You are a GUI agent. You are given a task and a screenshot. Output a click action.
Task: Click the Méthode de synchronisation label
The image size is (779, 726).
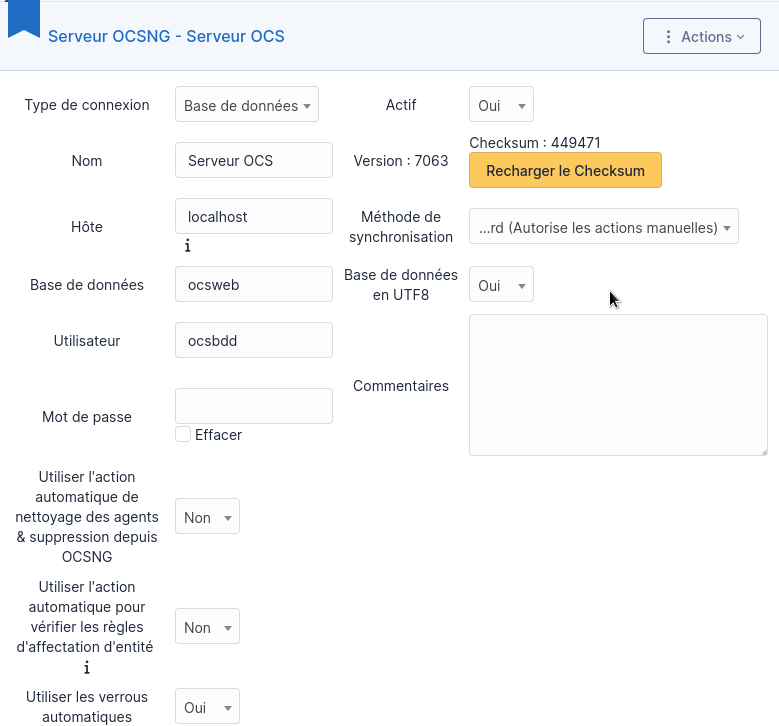(401, 227)
